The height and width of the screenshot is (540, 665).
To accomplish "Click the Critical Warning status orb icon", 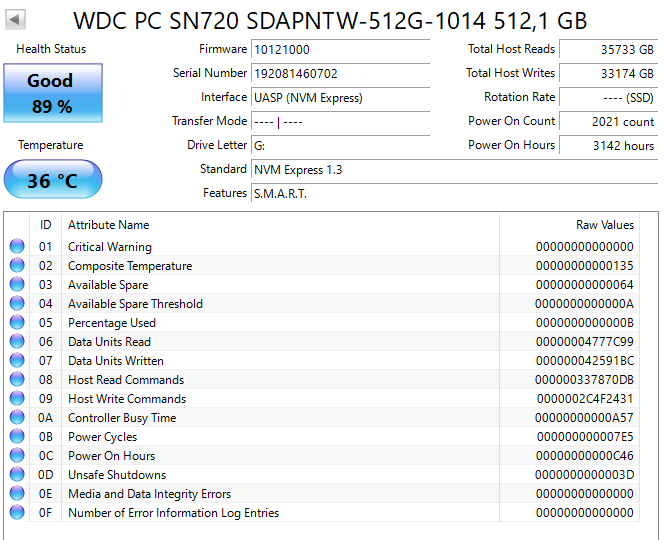I will [x=17, y=247].
